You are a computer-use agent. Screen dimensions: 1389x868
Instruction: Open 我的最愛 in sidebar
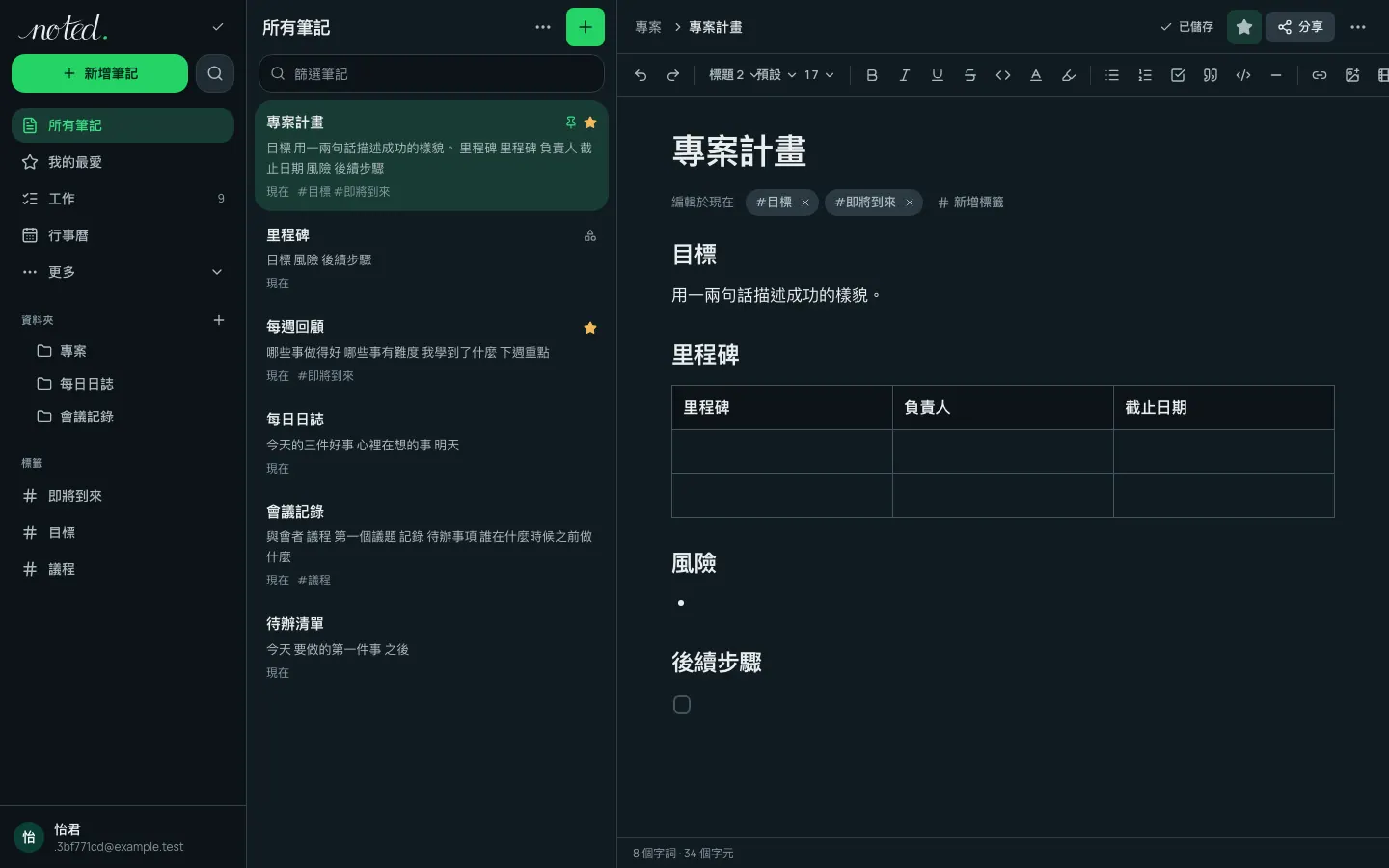pyautogui.click(x=123, y=162)
